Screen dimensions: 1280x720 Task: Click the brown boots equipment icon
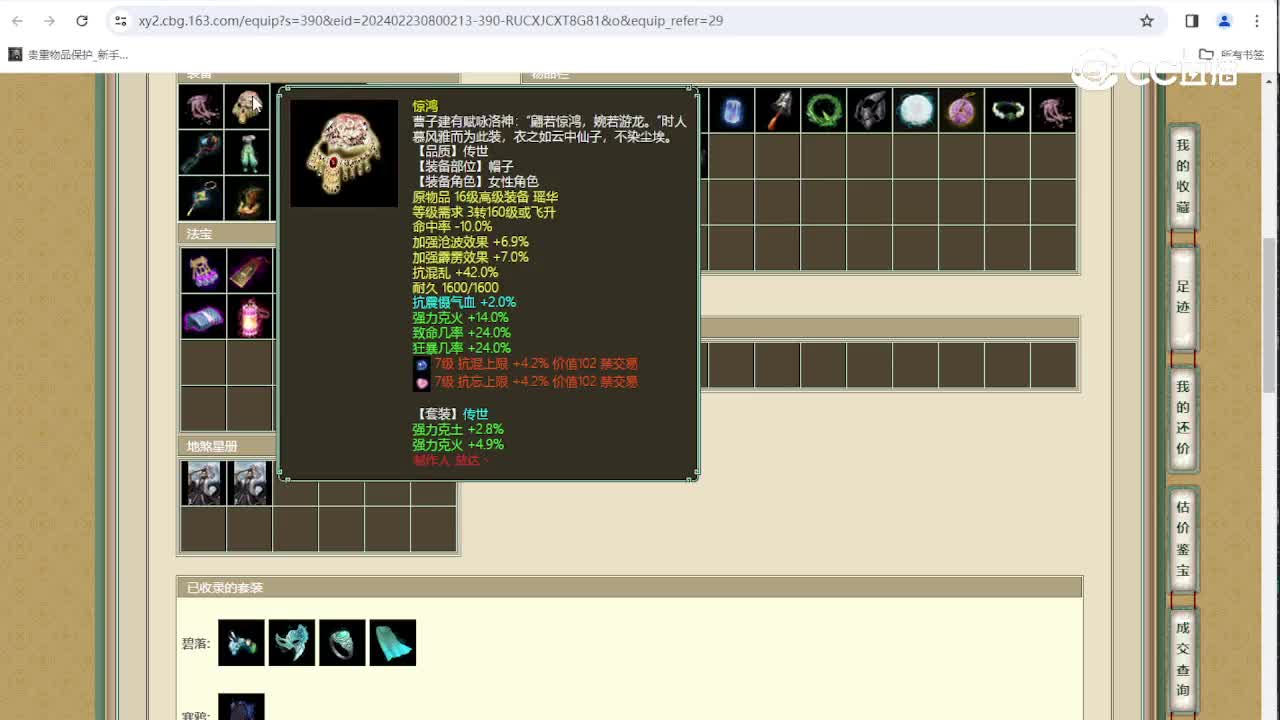[247, 199]
